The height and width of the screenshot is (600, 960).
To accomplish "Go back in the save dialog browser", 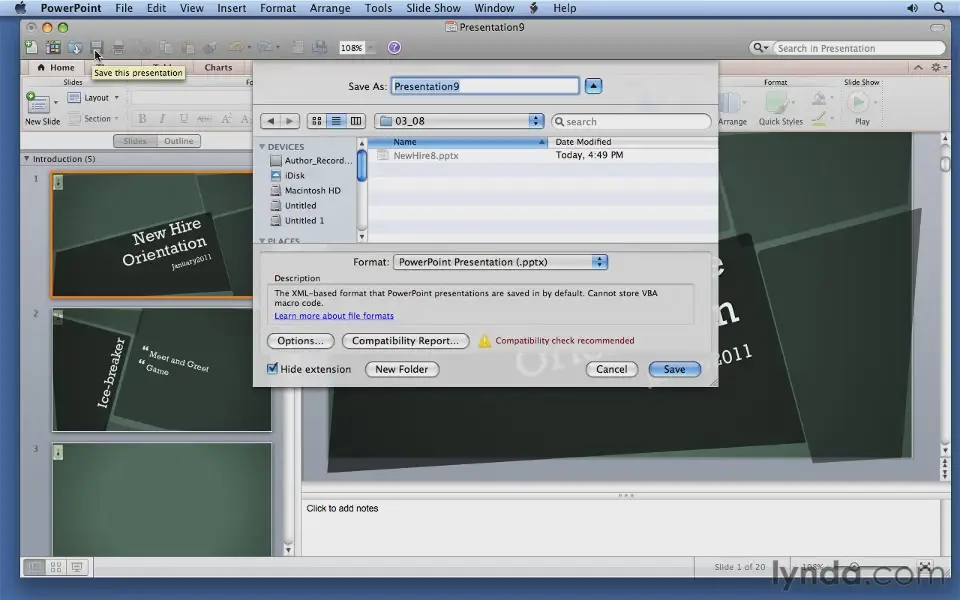I will click(270, 121).
